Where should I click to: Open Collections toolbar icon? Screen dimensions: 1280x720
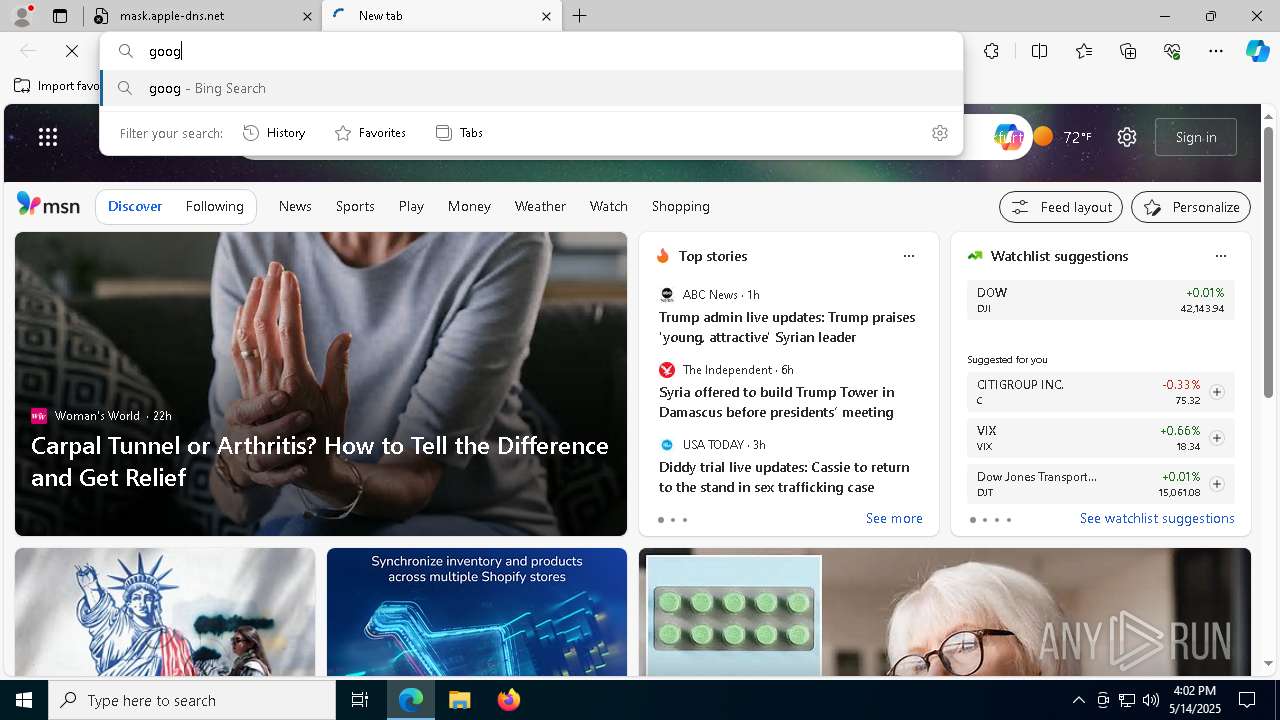[x=1128, y=51]
